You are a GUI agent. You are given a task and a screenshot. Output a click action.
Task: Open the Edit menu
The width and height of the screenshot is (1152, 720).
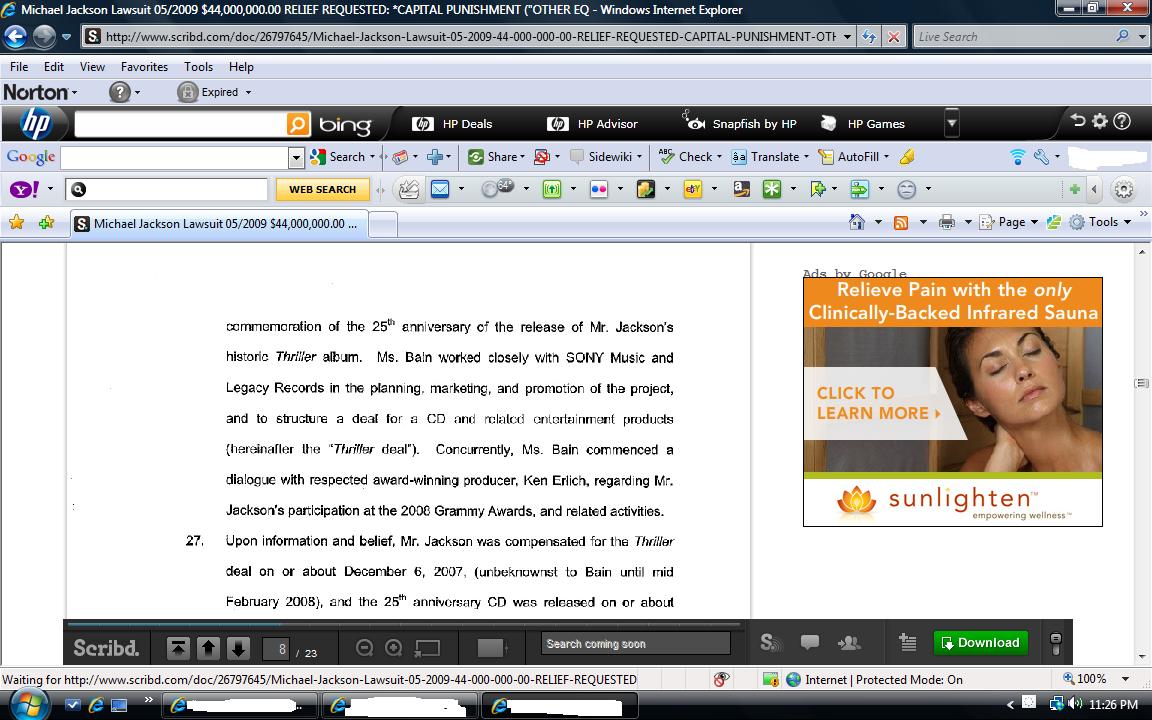click(x=54, y=67)
